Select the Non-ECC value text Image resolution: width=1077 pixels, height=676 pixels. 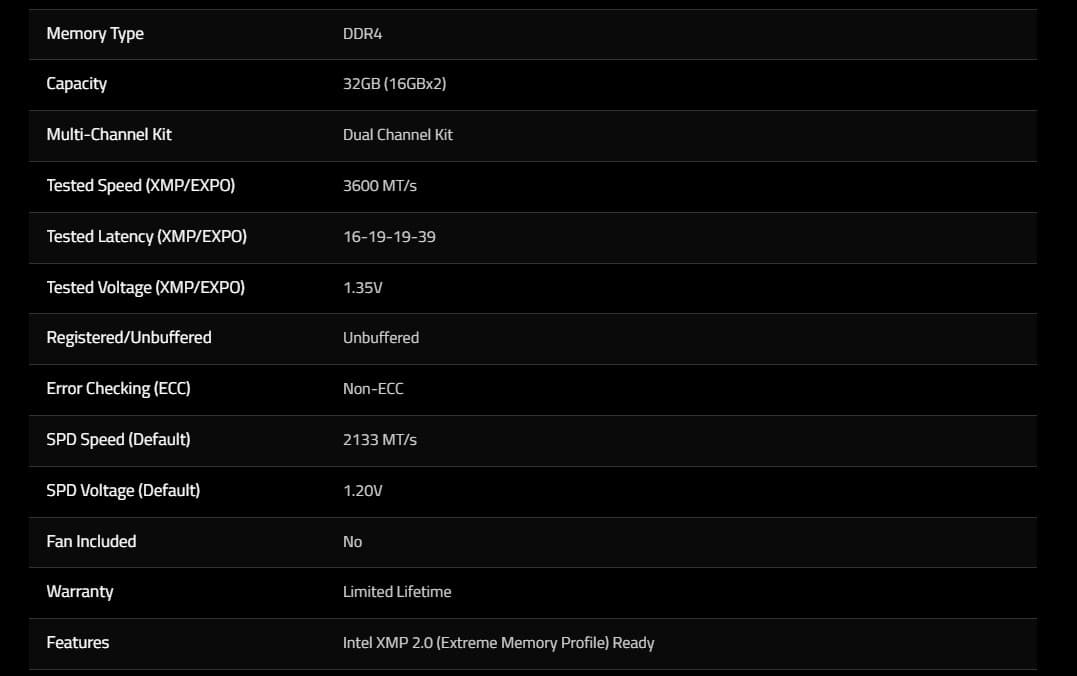coord(373,389)
